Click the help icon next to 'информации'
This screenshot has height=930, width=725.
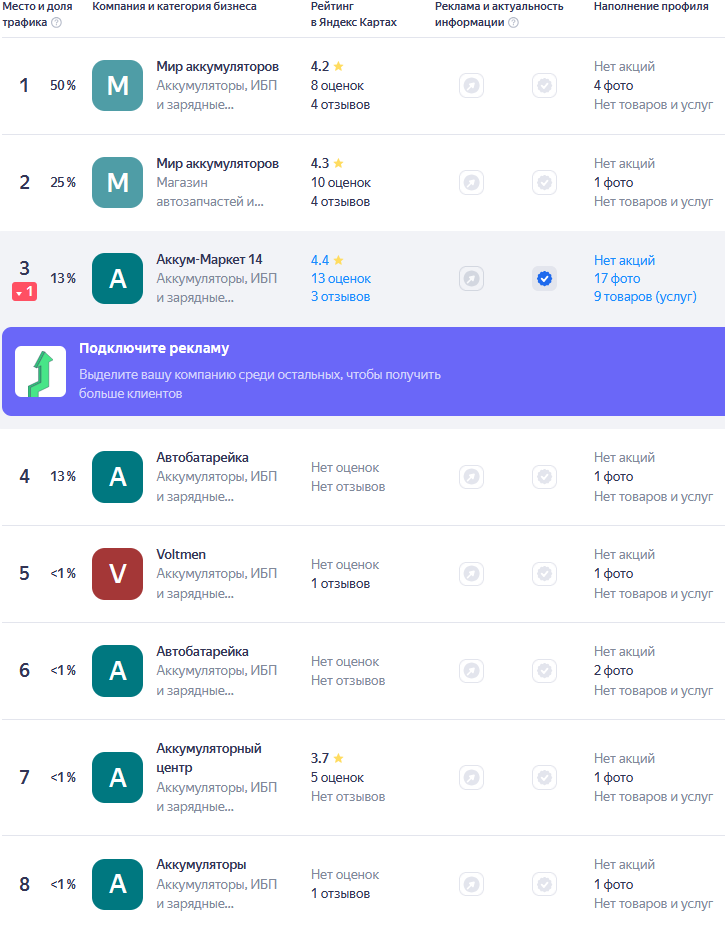pos(514,23)
